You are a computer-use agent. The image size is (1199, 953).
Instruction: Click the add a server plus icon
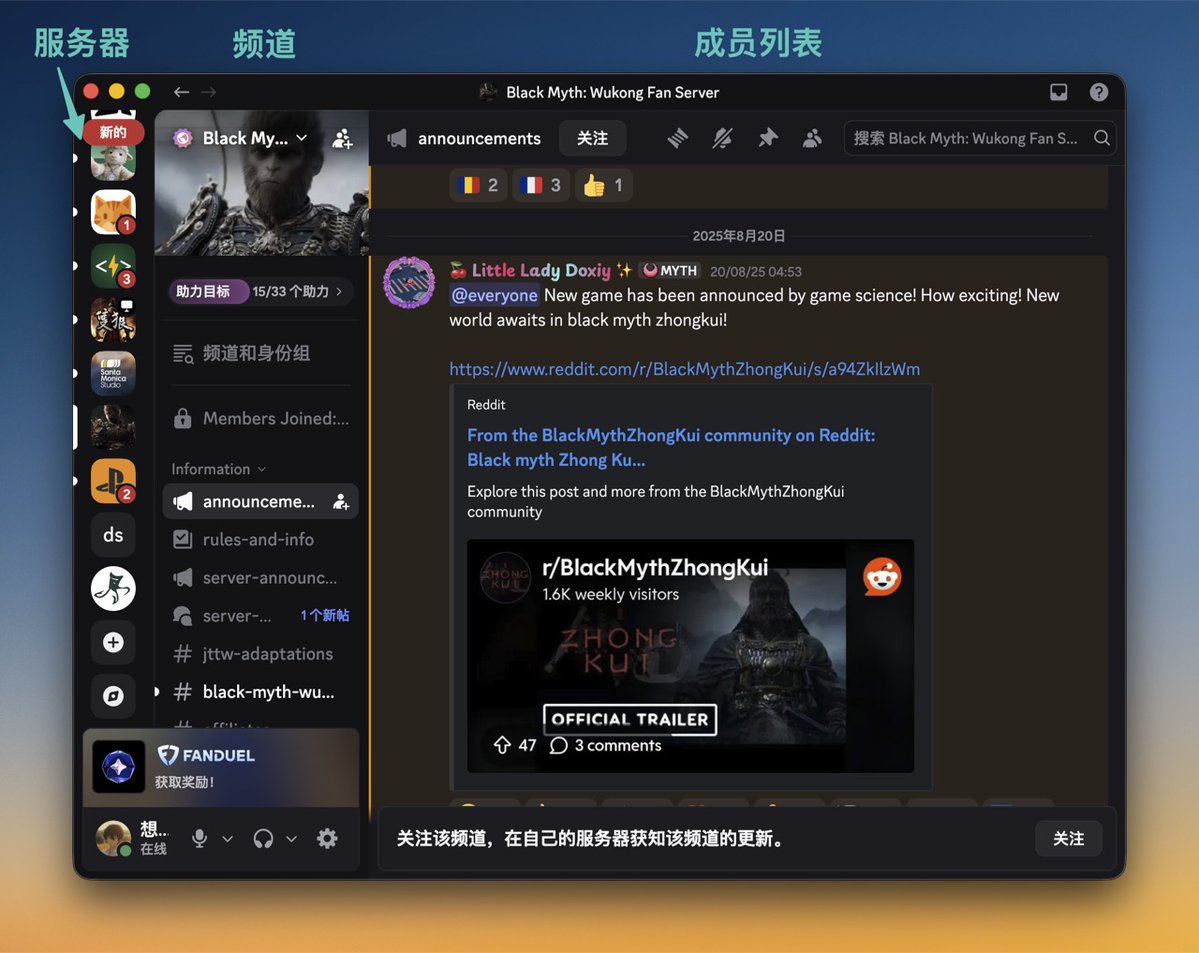tap(113, 642)
